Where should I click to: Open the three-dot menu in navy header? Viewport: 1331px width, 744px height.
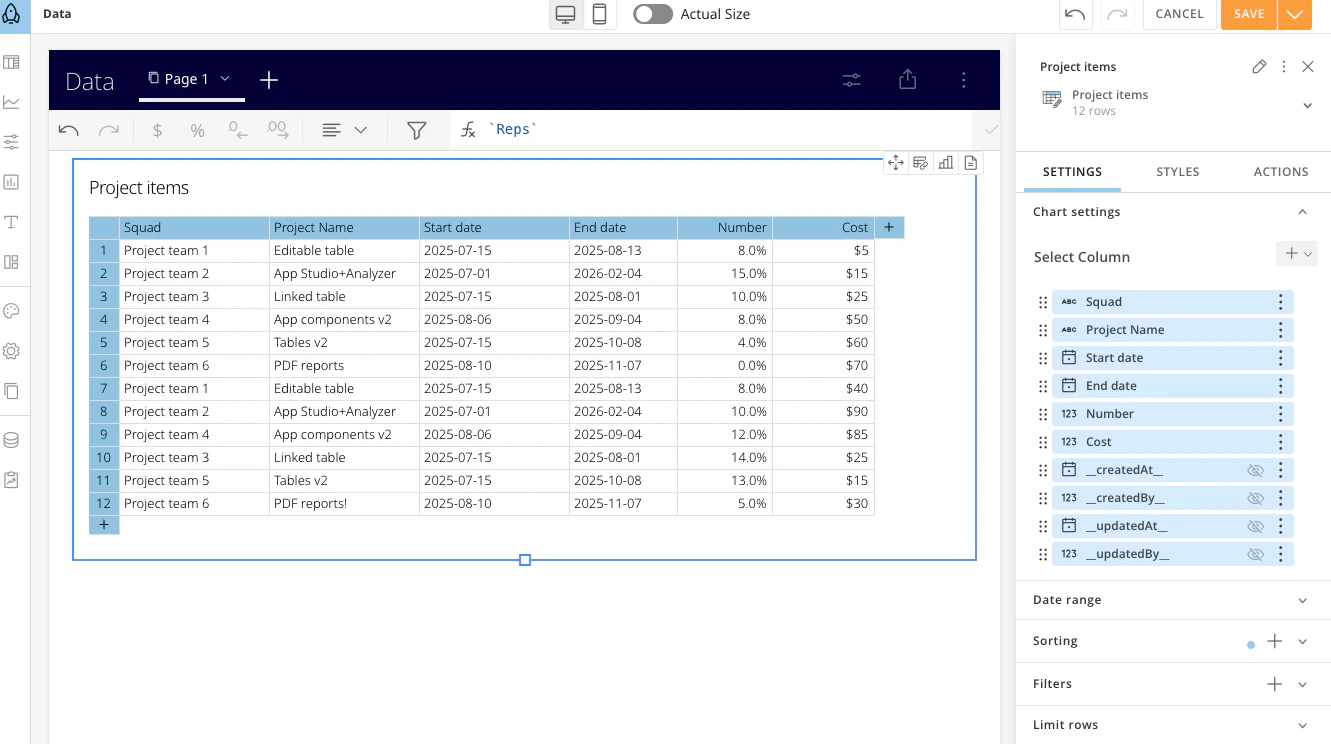[x=964, y=80]
